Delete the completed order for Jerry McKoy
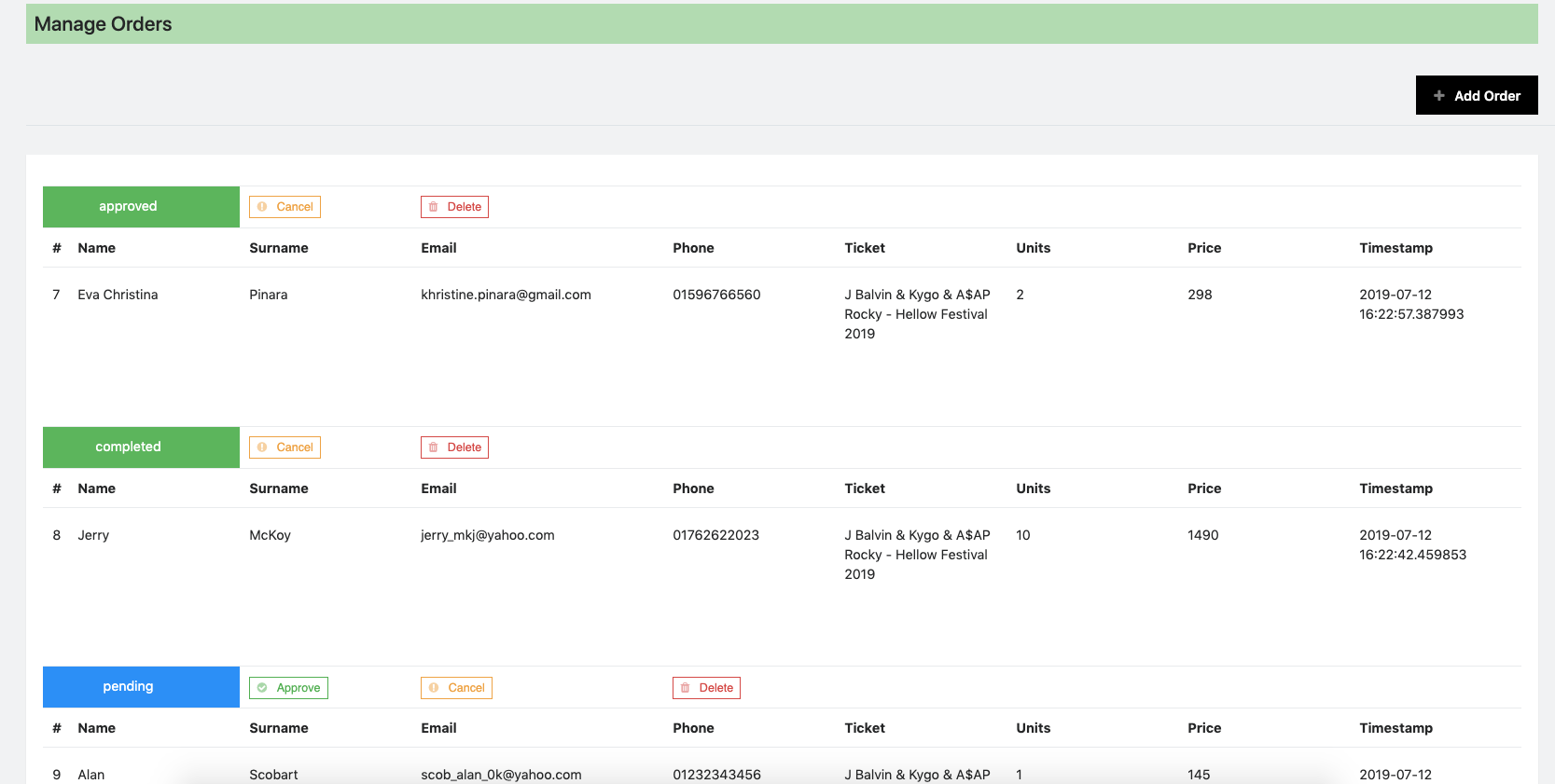Viewport: 1555px width, 784px height. click(454, 447)
